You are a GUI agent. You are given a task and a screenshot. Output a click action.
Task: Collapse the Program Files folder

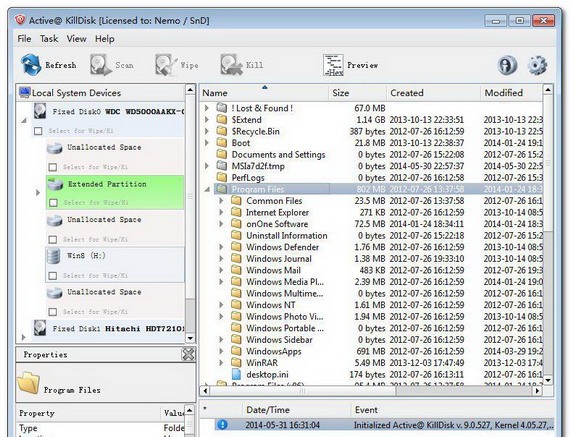click(x=207, y=189)
